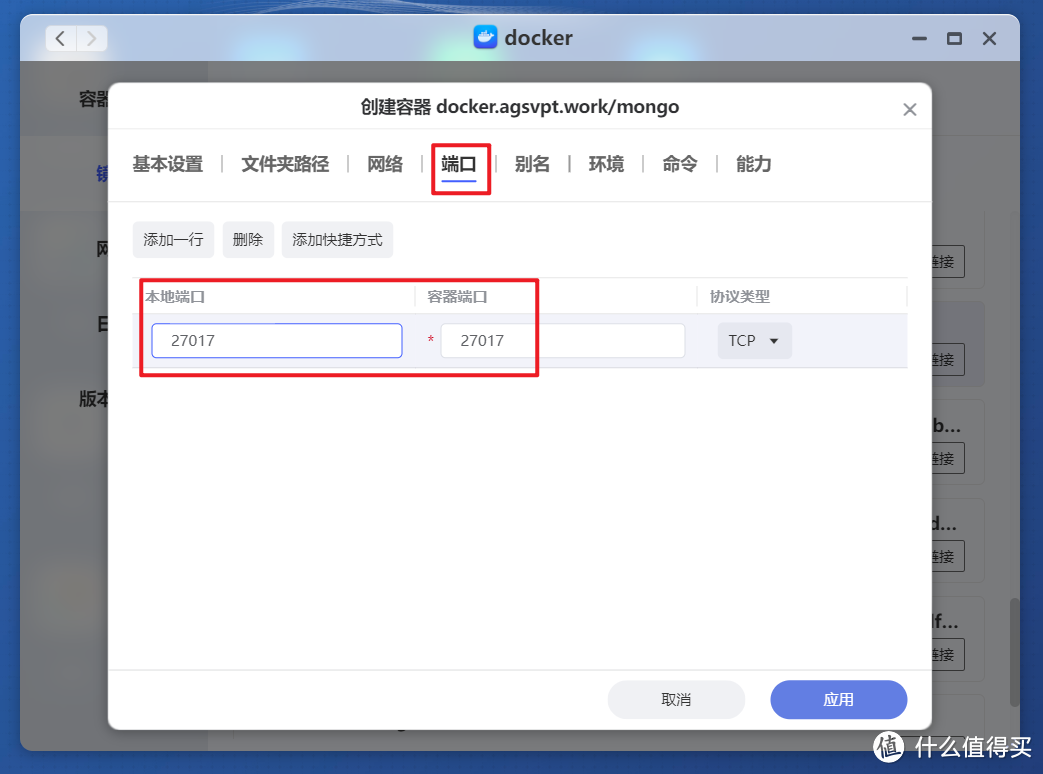Click the 应用 button to apply settings

838,699
